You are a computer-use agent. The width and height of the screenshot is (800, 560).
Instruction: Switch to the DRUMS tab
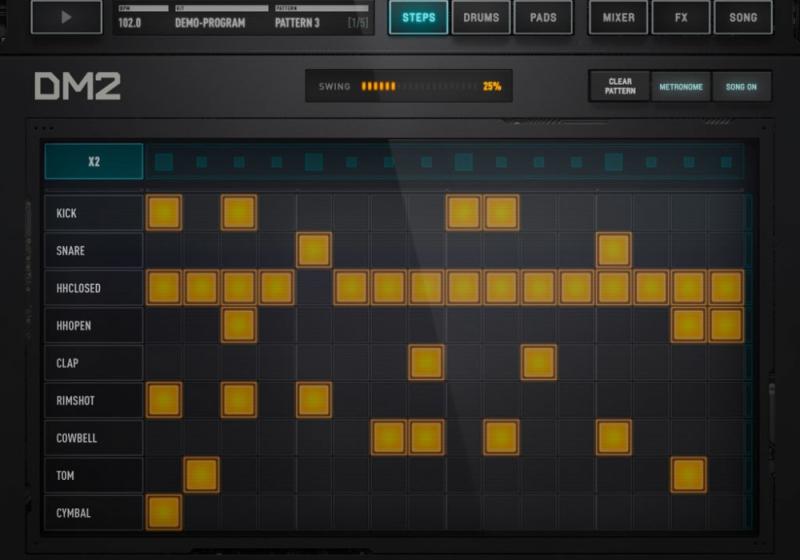pos(481,18)
